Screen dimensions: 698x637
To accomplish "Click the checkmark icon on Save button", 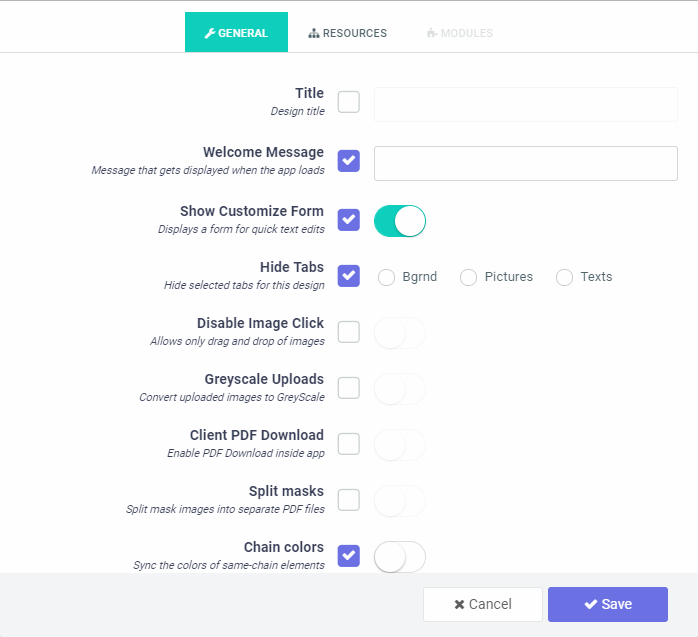I will (x=591, y=605).
